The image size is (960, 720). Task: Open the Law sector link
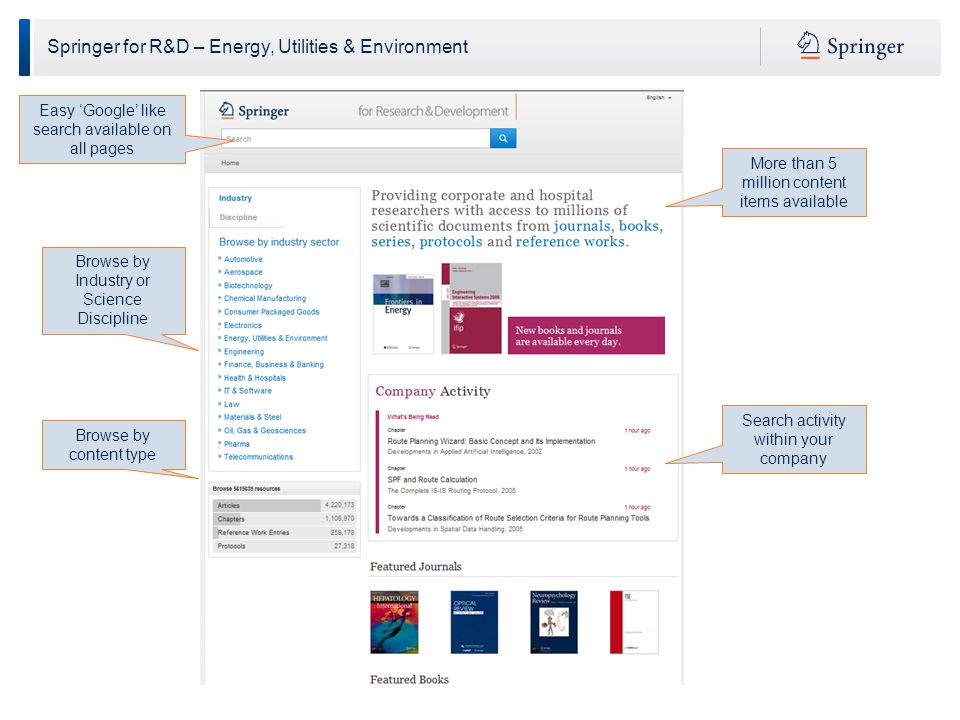231,405
